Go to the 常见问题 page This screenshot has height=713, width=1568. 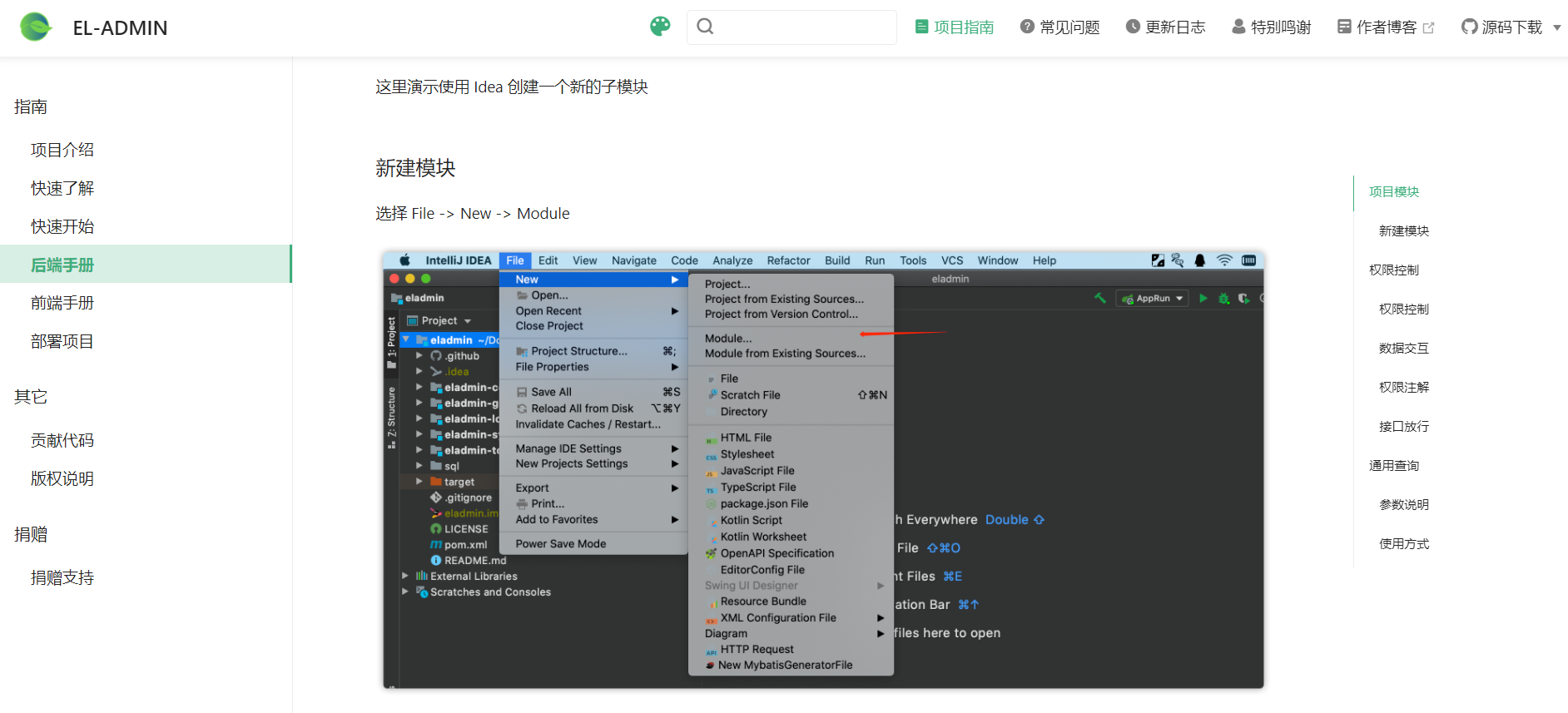point(1060,27)
